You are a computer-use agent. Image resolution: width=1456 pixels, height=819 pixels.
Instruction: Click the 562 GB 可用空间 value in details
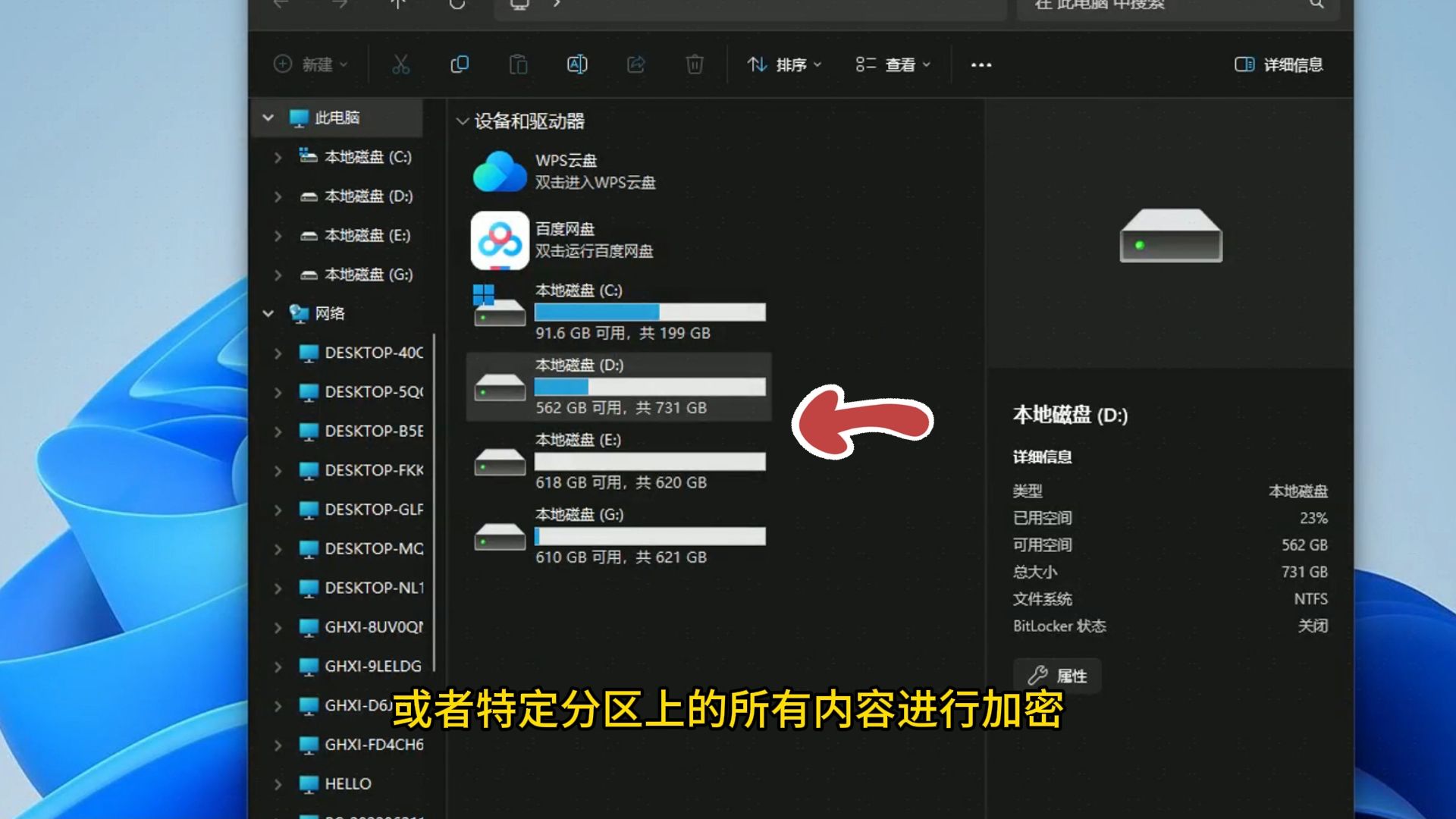click(1304, 545)
